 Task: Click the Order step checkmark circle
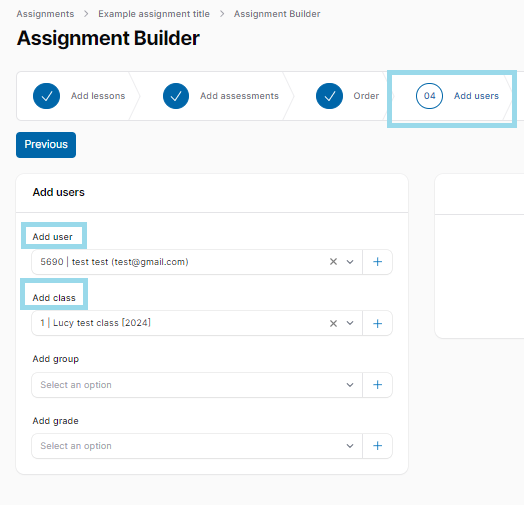coord(329,96)
